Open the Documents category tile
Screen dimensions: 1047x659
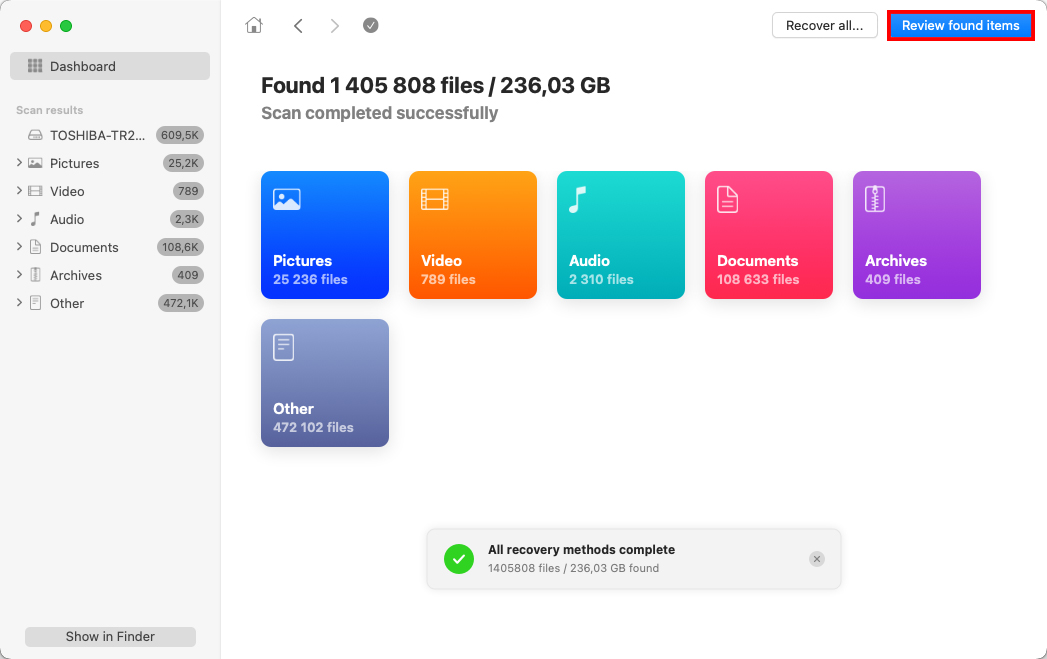coord(769,235)
